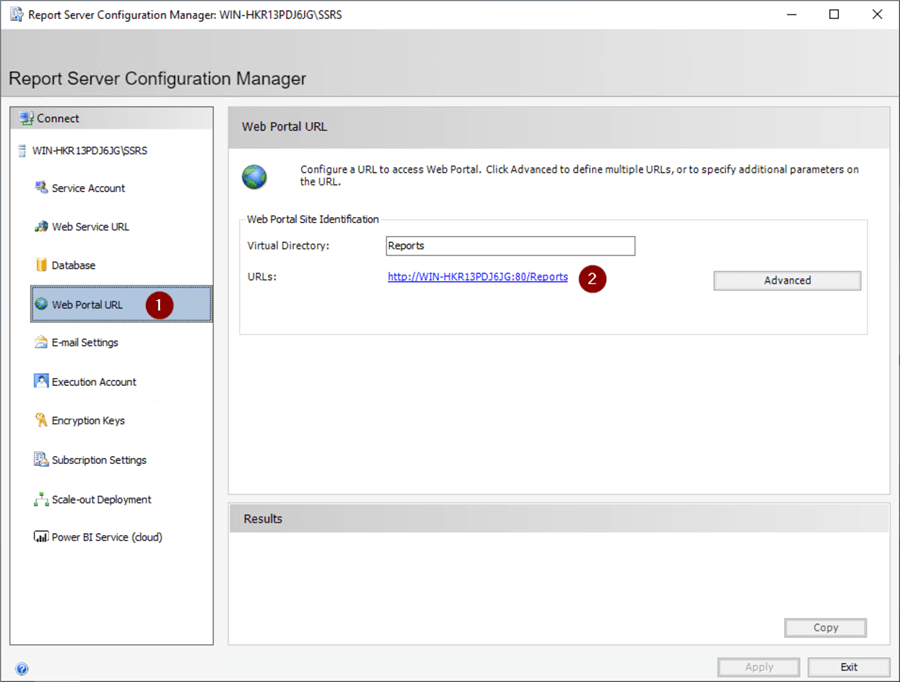Click the Subscription Settings icon
The image size is (900, 682).
pos(41,460)
